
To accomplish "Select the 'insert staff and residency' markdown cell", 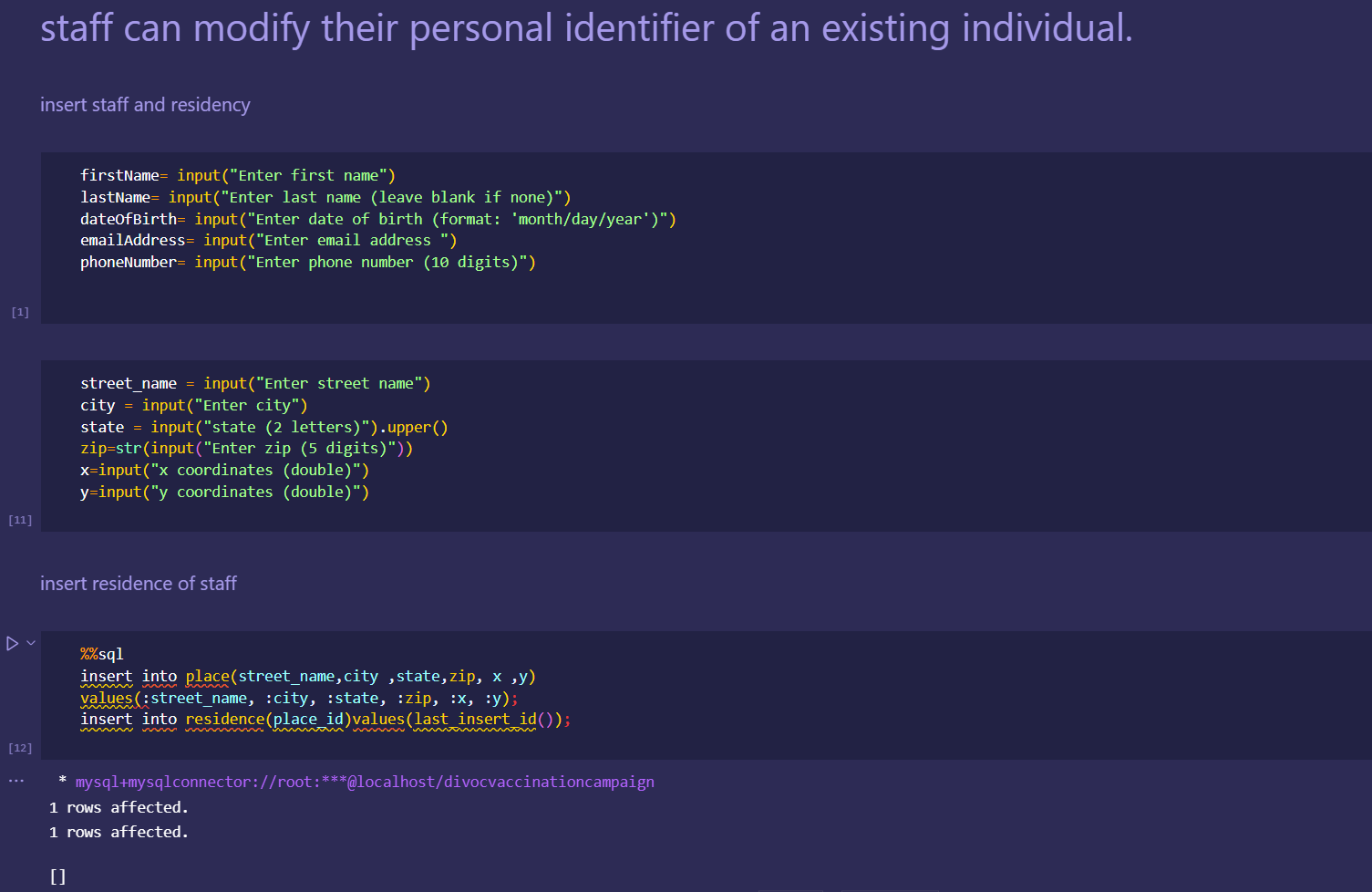I will tap(145, 105).
